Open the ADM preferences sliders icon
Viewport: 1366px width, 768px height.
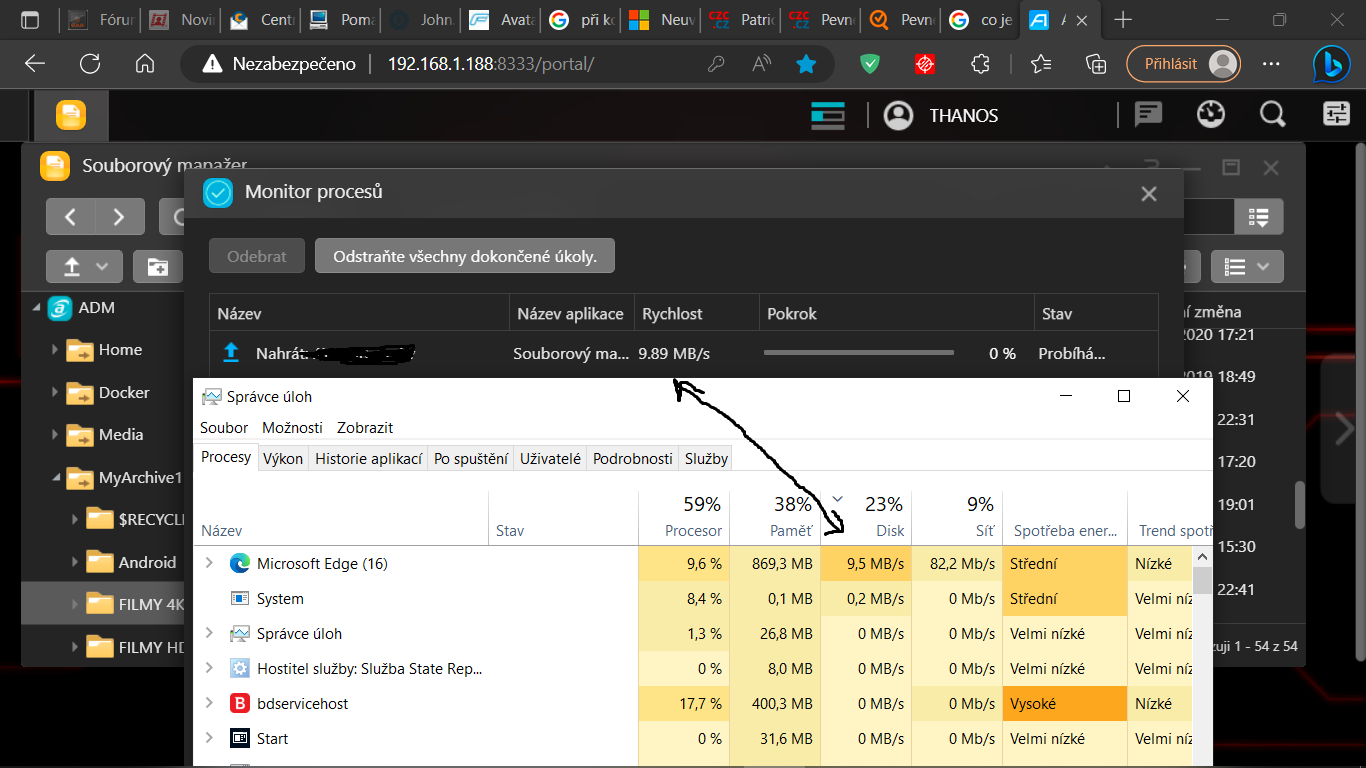pyautogui.click(x=1336, y=115)
